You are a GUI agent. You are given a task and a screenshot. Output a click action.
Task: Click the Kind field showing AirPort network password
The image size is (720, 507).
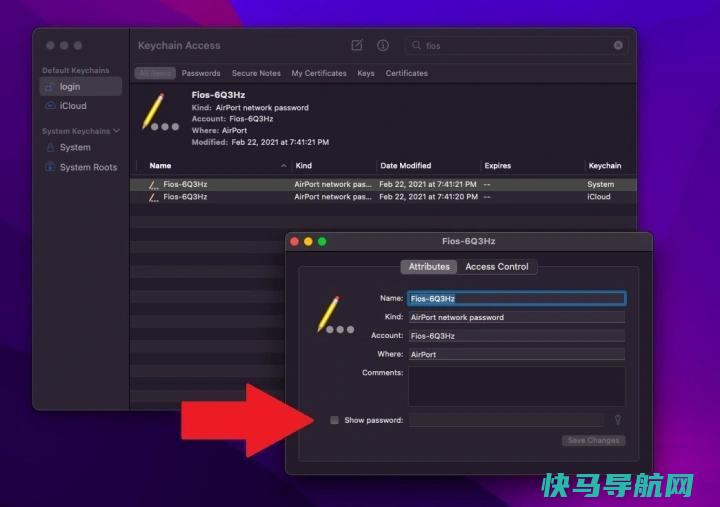[x=517, y=317]
